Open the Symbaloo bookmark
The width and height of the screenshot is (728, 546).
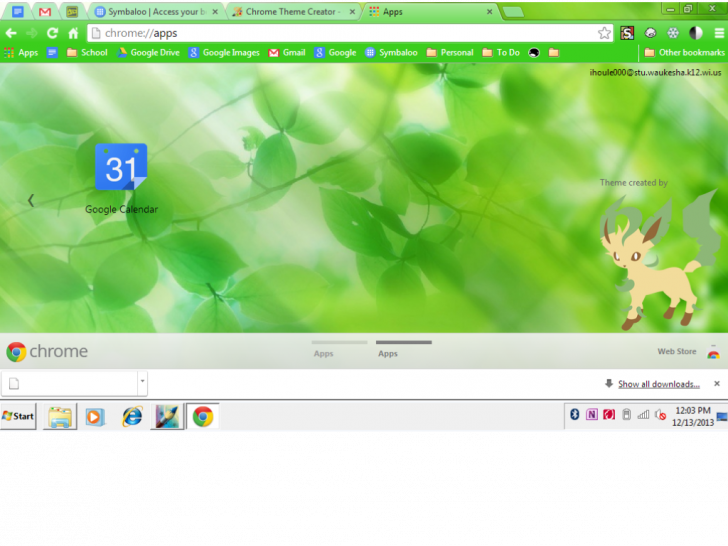[391, 52]
